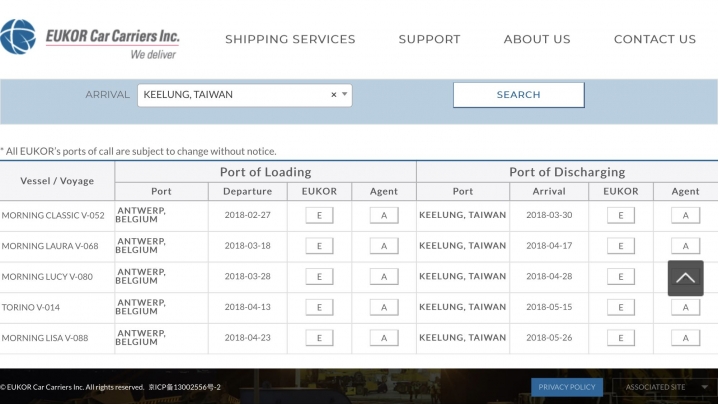Image resolution: width=720 pixels, height=404 pixels.
Task: Click loading EUKOR E button for Morning Lucy V-080
Action: pos(319,277)
